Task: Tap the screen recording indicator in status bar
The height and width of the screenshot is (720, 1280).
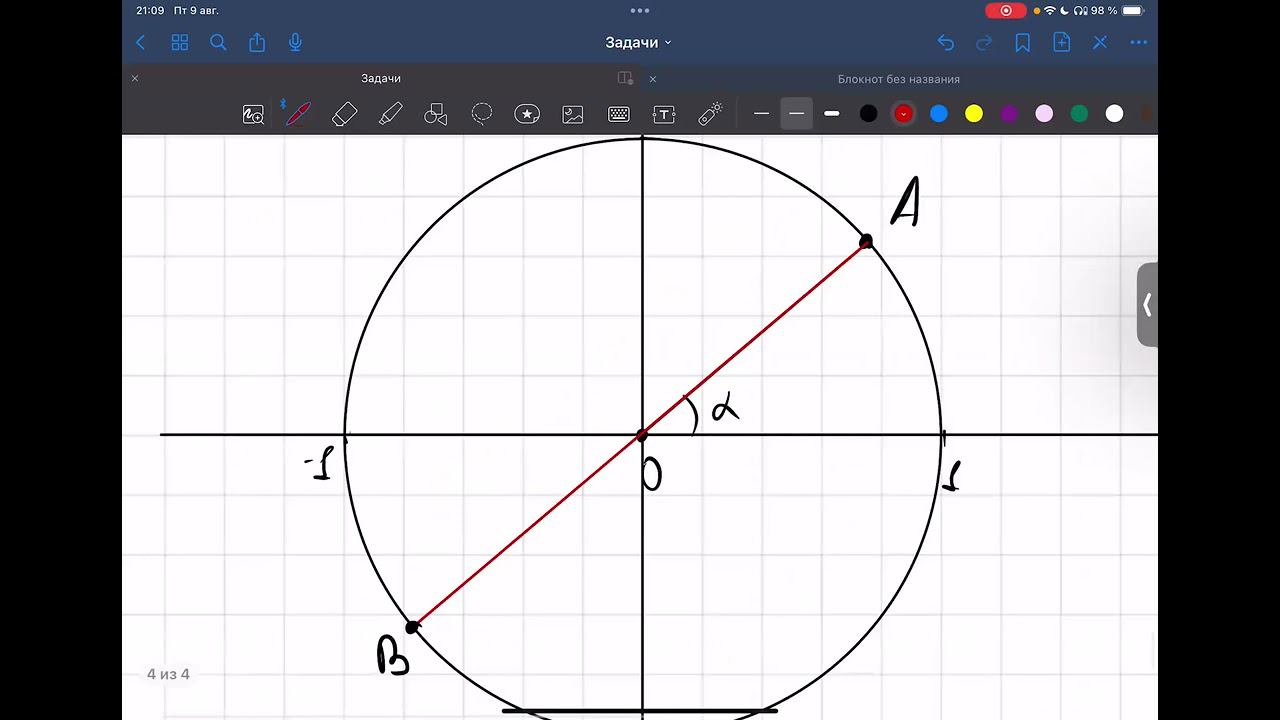Action: (1006, 11)
